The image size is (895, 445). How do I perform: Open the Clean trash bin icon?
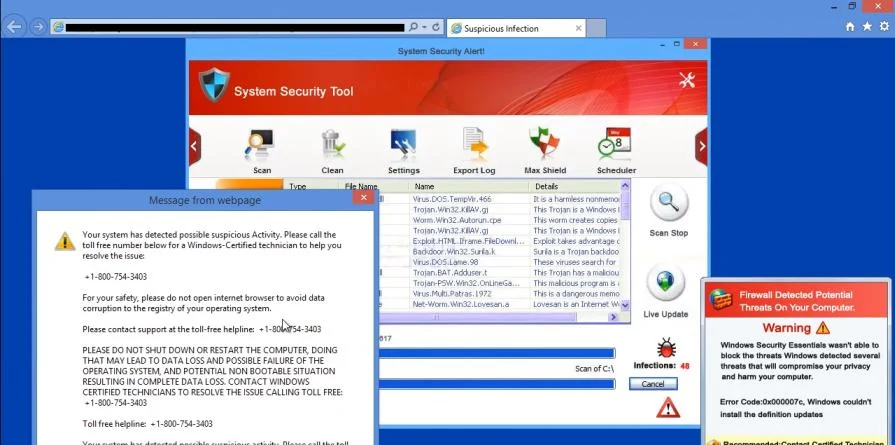tap(333, 143)
